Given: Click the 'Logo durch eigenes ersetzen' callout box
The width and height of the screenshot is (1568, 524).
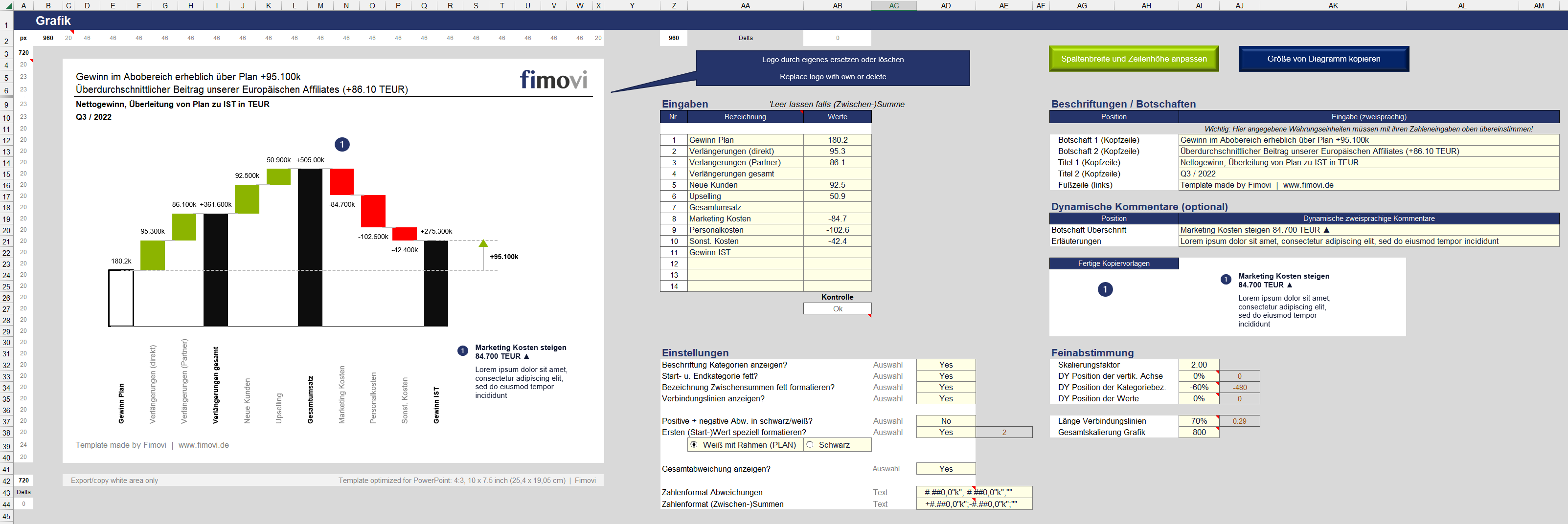Looking at the screenshot, I should pos(833,68).
